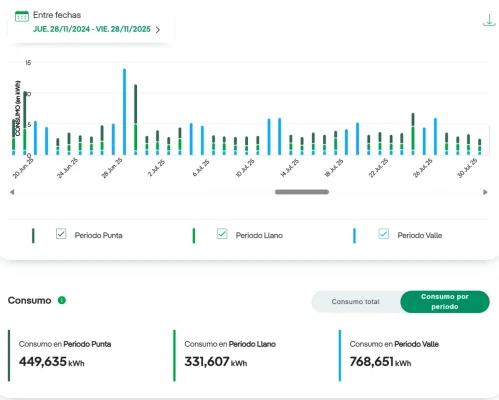Click the 28 Jun. 25 axis label
Viewport: 499px width, 400px height.
(x=112, y=168)
